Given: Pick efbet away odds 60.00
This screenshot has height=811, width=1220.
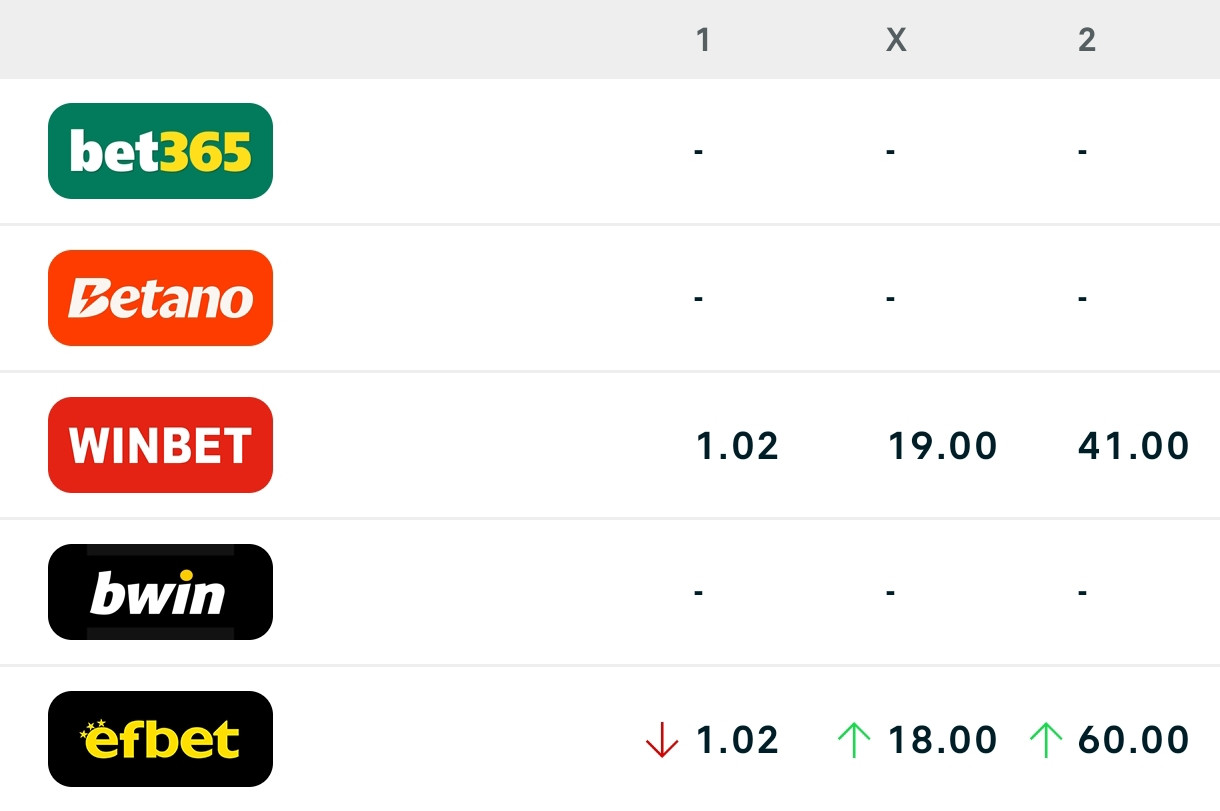Looking at the screenshot, I should 1133,740.
